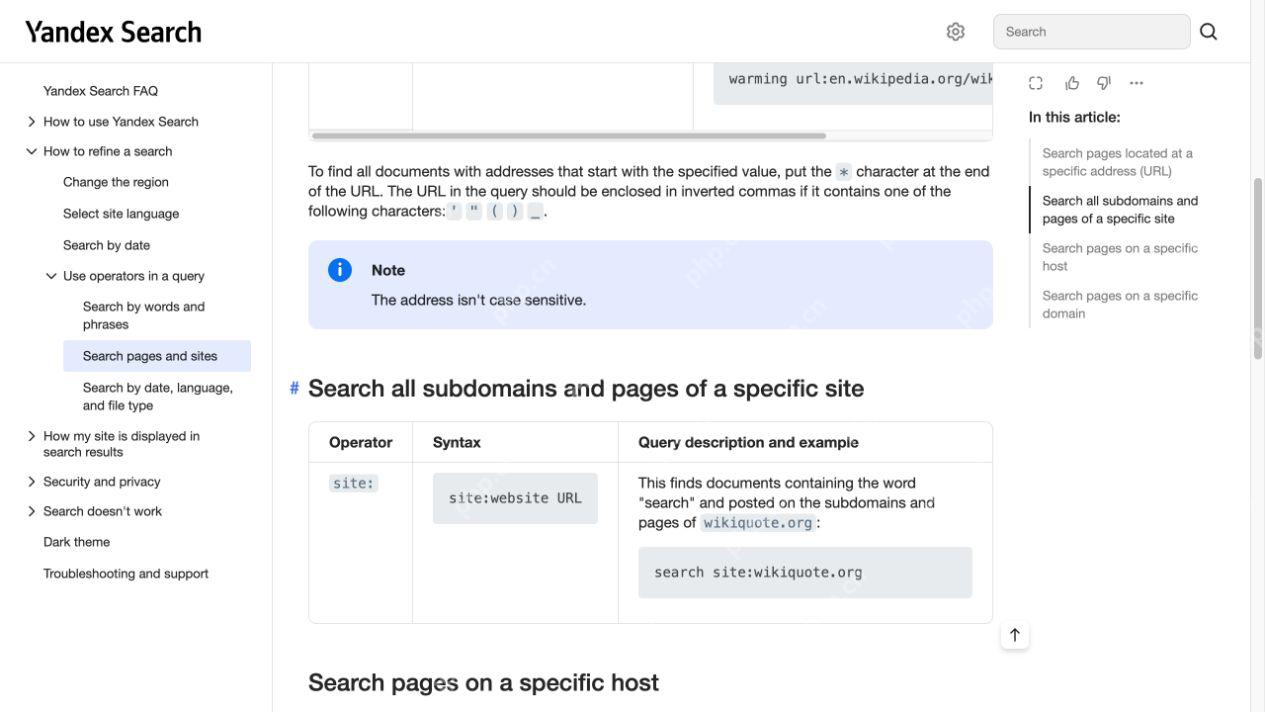Click the magnifier search icon
The width and height of the screenshot is (1265, 712).
(x=1208, y=32)
